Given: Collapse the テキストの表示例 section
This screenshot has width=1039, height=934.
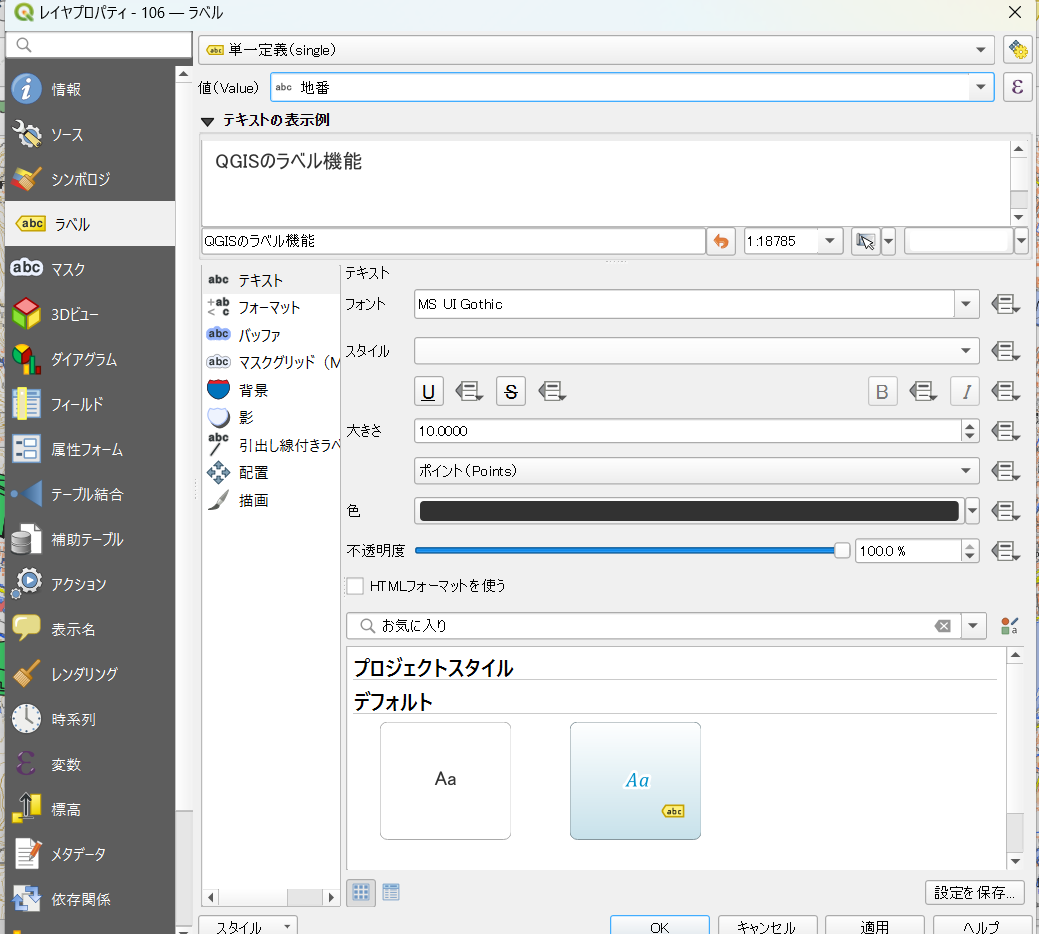Looking at the screenshot, I should coord(207,121).
